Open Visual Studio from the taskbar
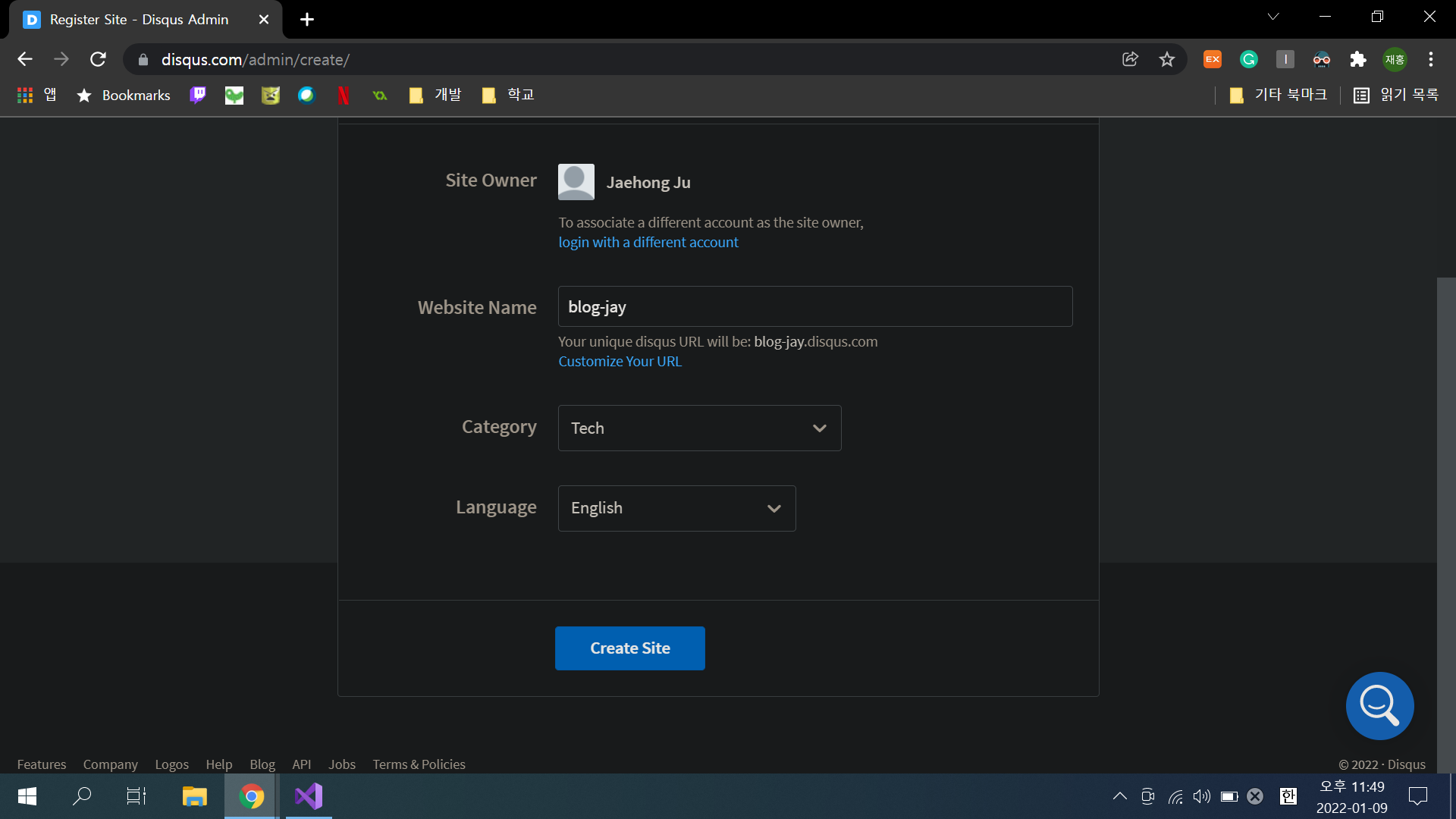 (309, 796)
